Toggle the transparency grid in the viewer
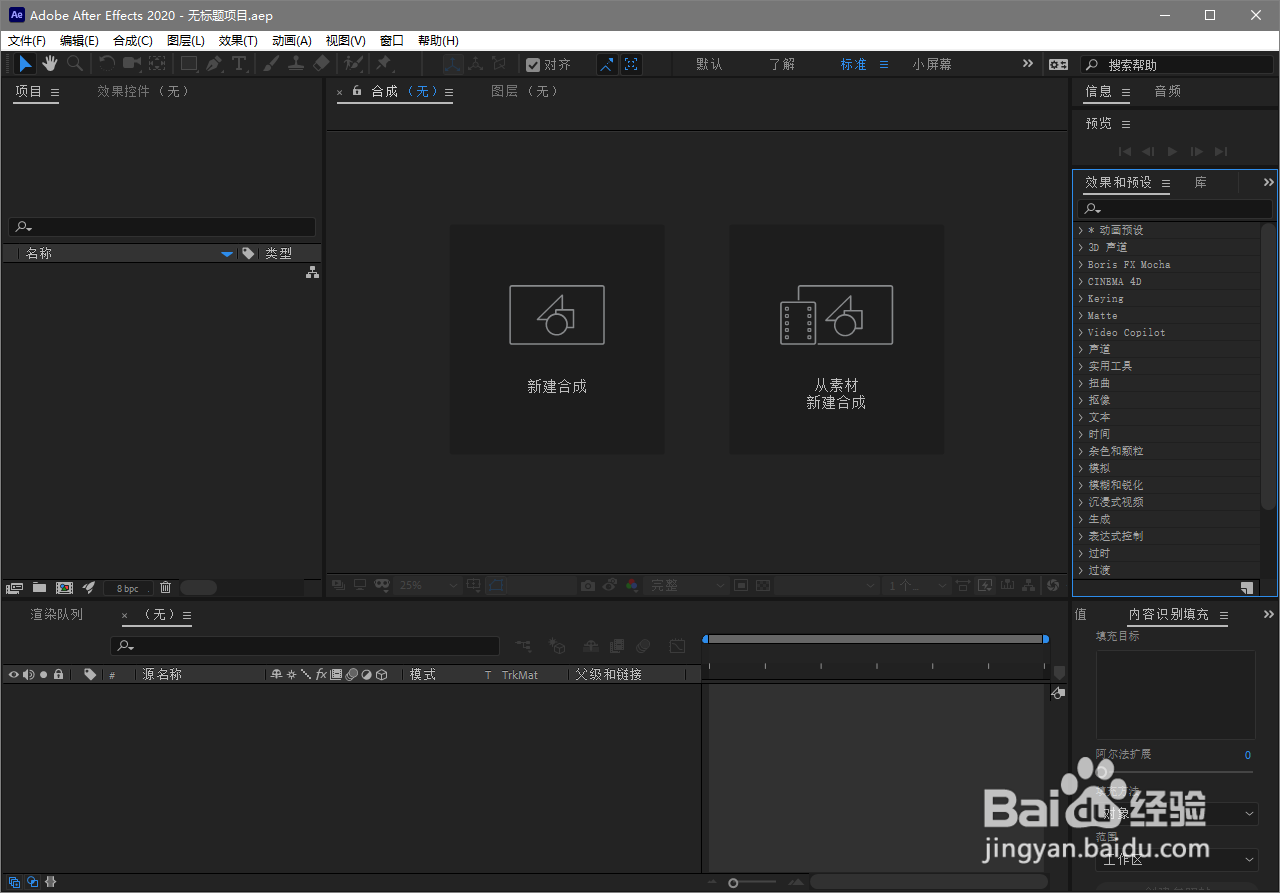The width and height of the screenshot is (1280, 893). coord(763,585)
